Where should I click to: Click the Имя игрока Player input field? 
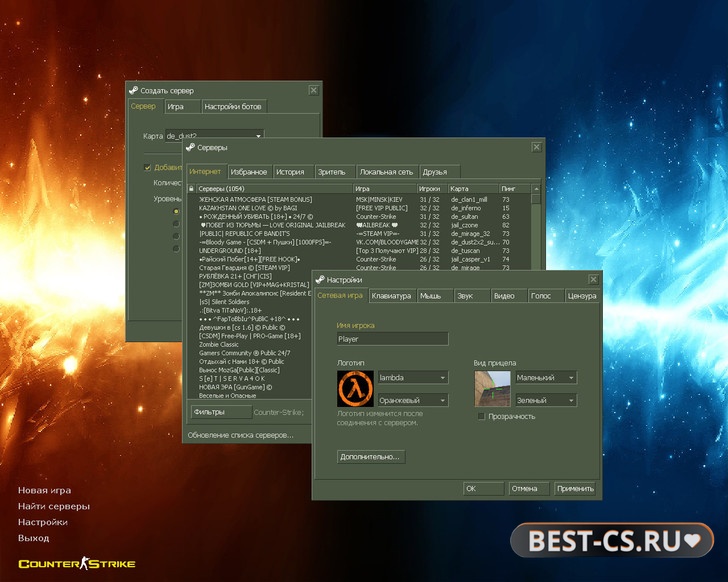coord(392,339)
